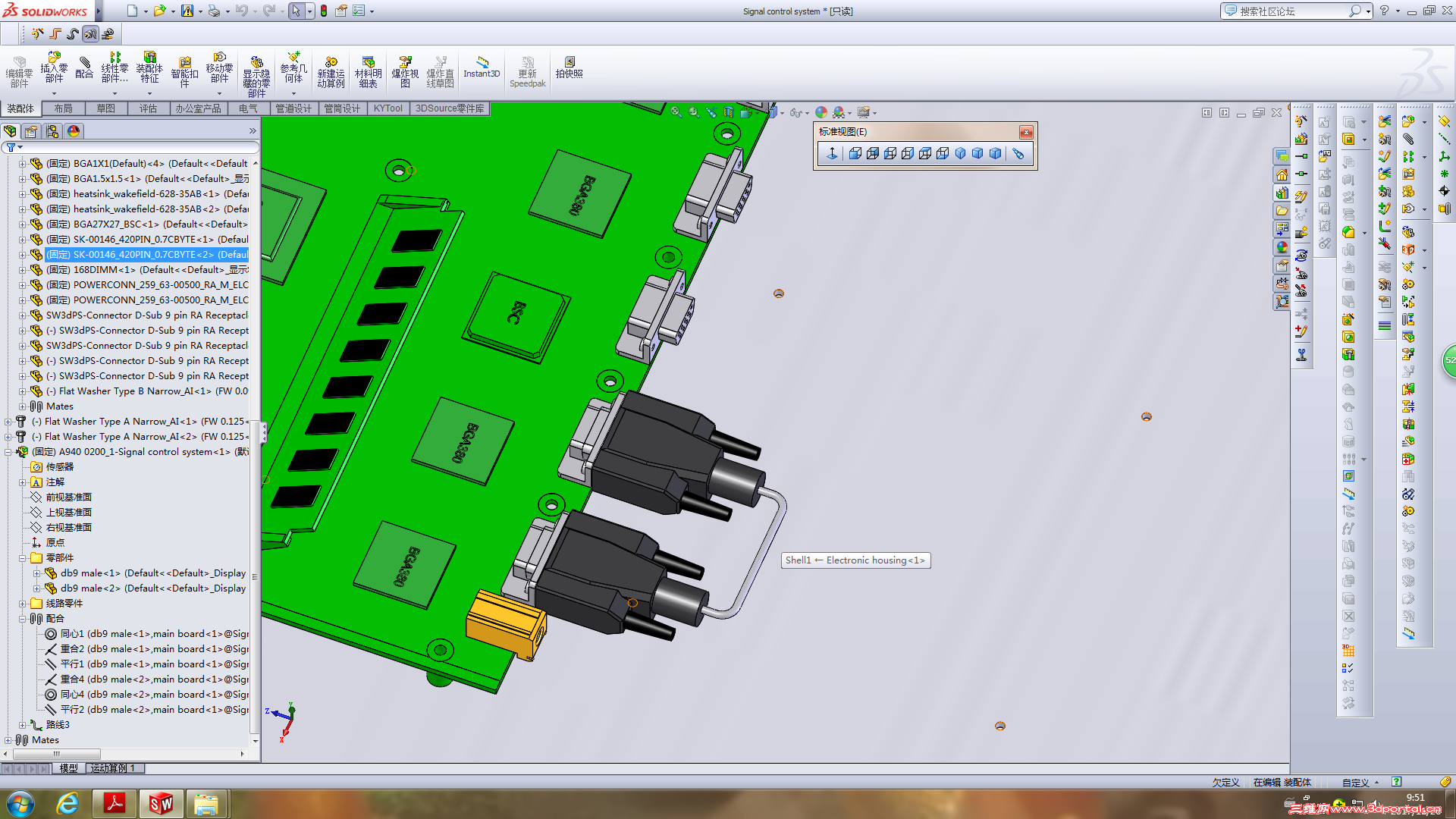Open the 运动算例 1 bottom tab
The height and width of the screenshot is (819, 1456).
click(x=113, y=768)
